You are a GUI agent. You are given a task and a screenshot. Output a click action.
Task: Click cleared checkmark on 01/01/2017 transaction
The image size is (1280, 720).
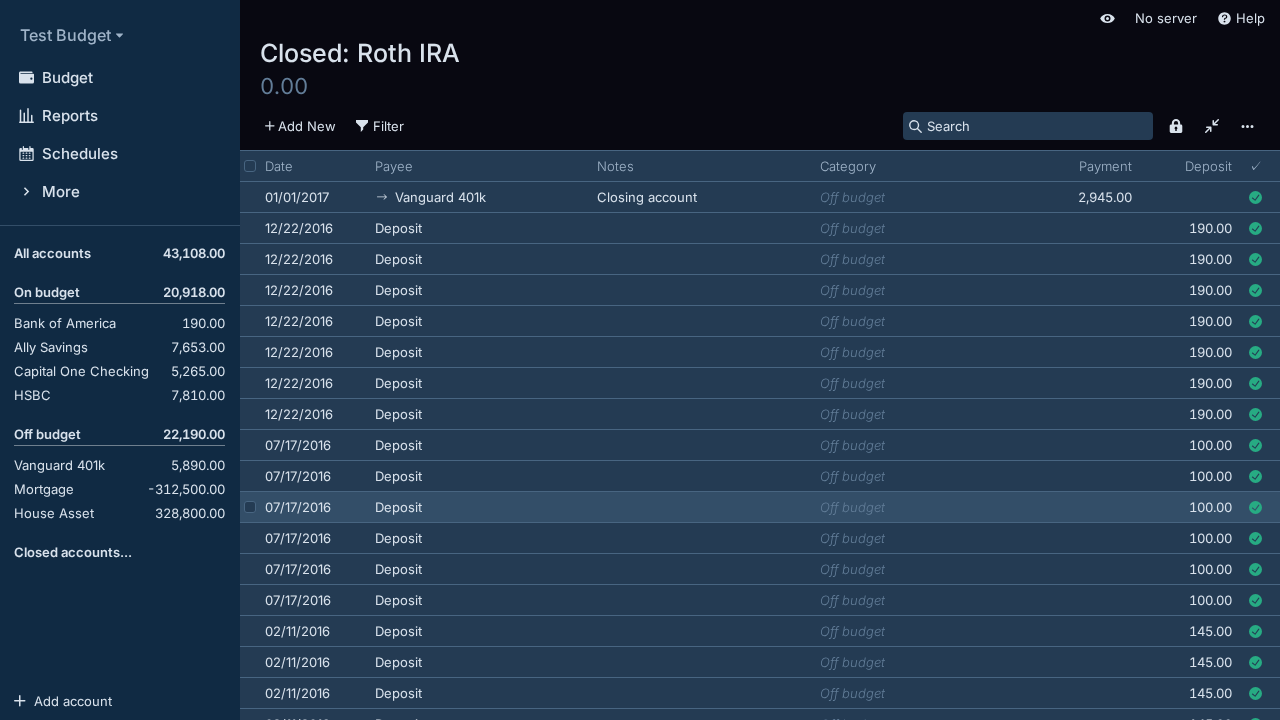(x=1255, y=198)
